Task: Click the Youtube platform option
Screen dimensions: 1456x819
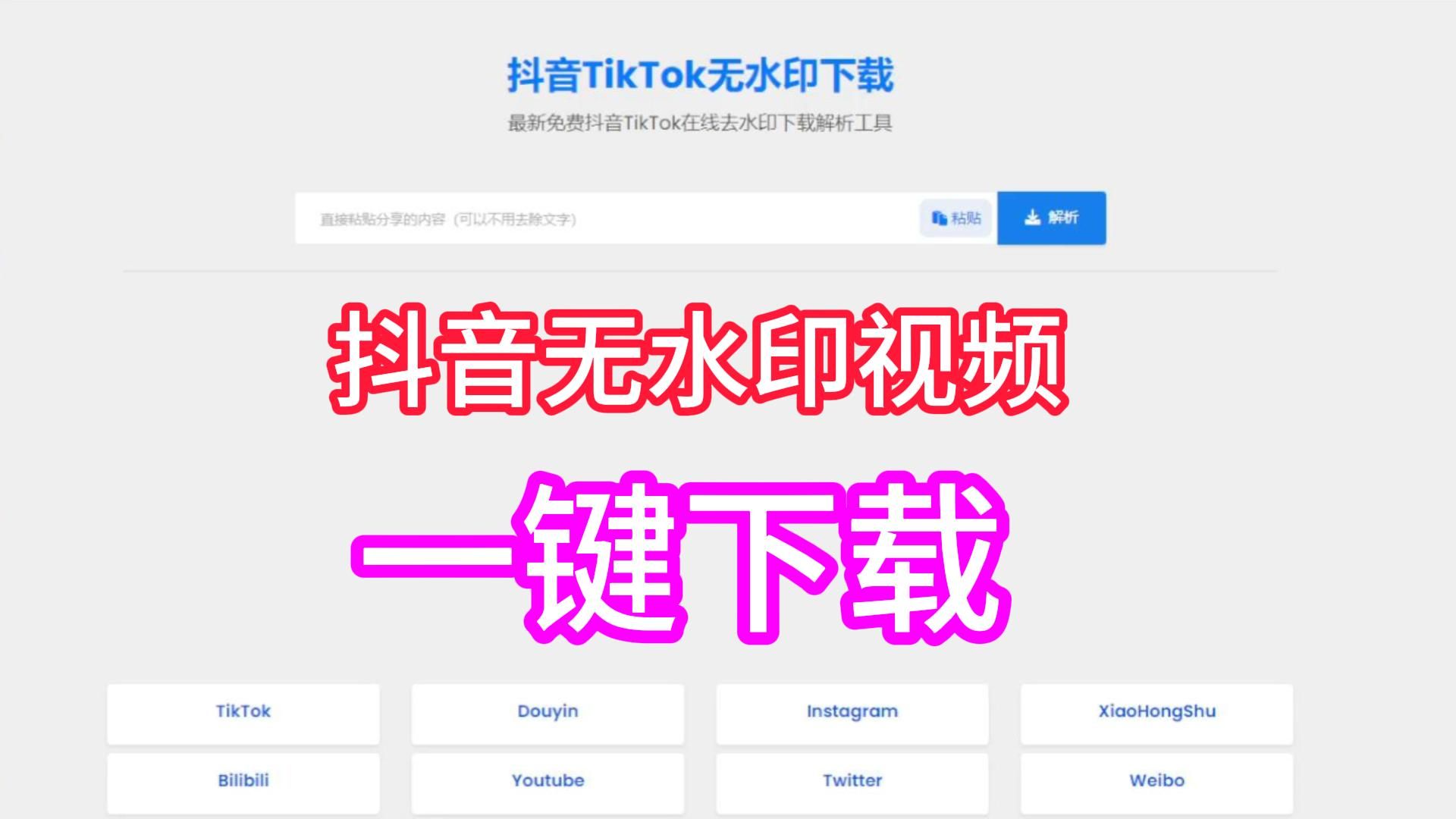Action: coord(547,780)
